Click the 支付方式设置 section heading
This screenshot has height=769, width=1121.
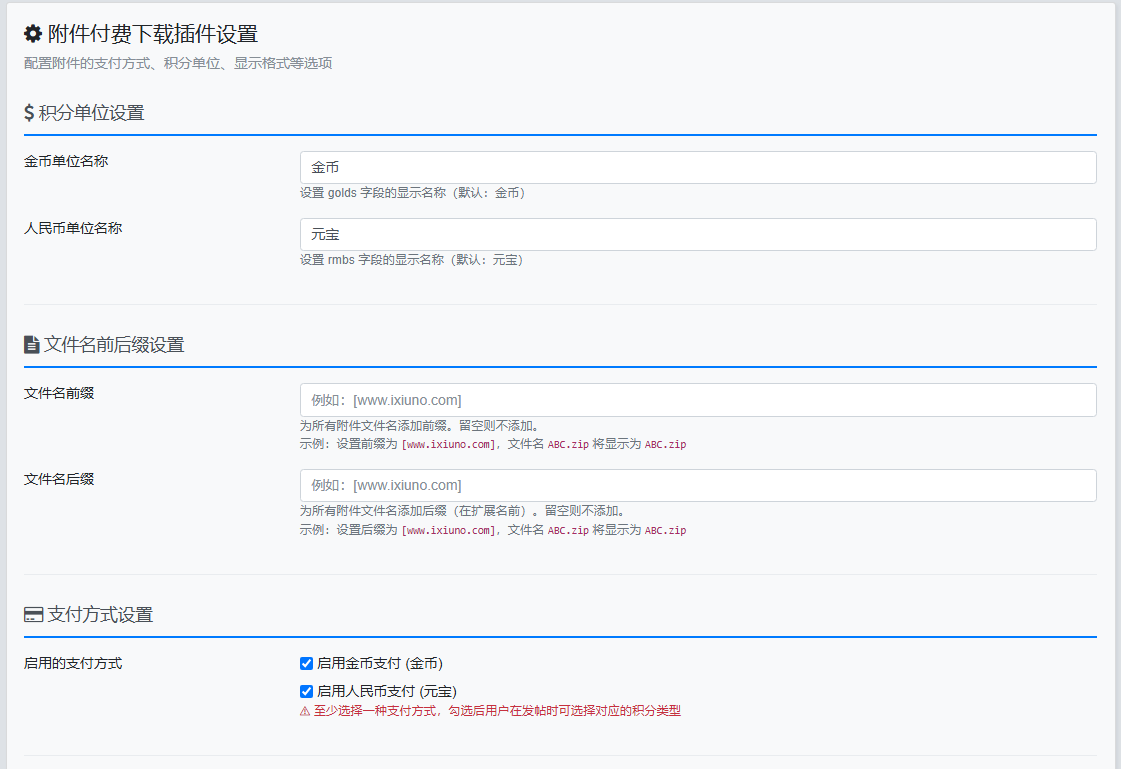tap(100, 615)
